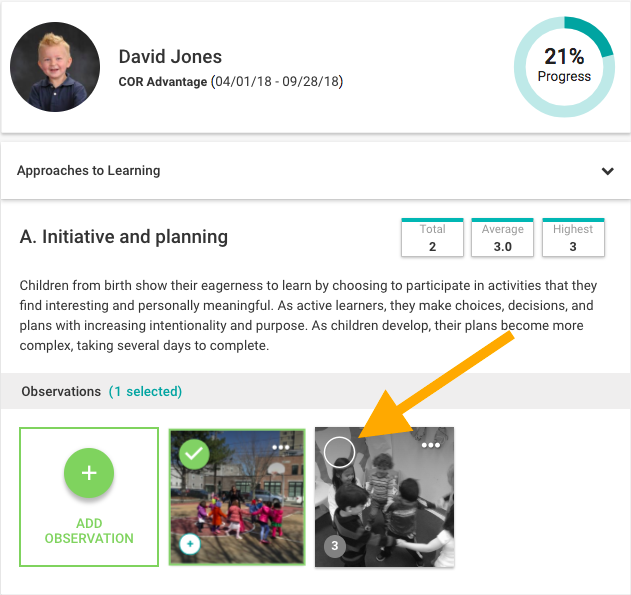631x595 pixels.
Task: Click small plus badge on playground photo
Action: (x=189, y=544)
